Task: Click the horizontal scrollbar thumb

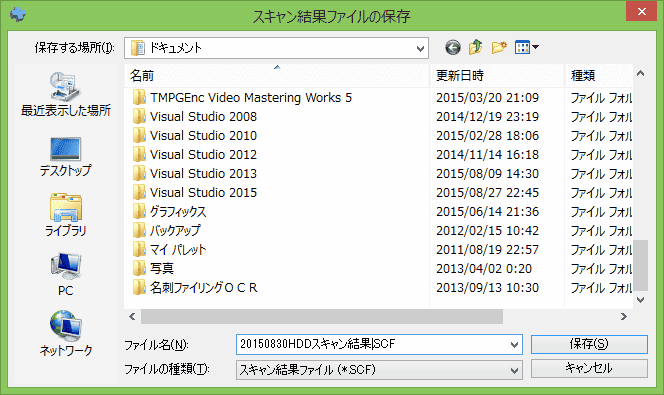Action: click(322, 316)
